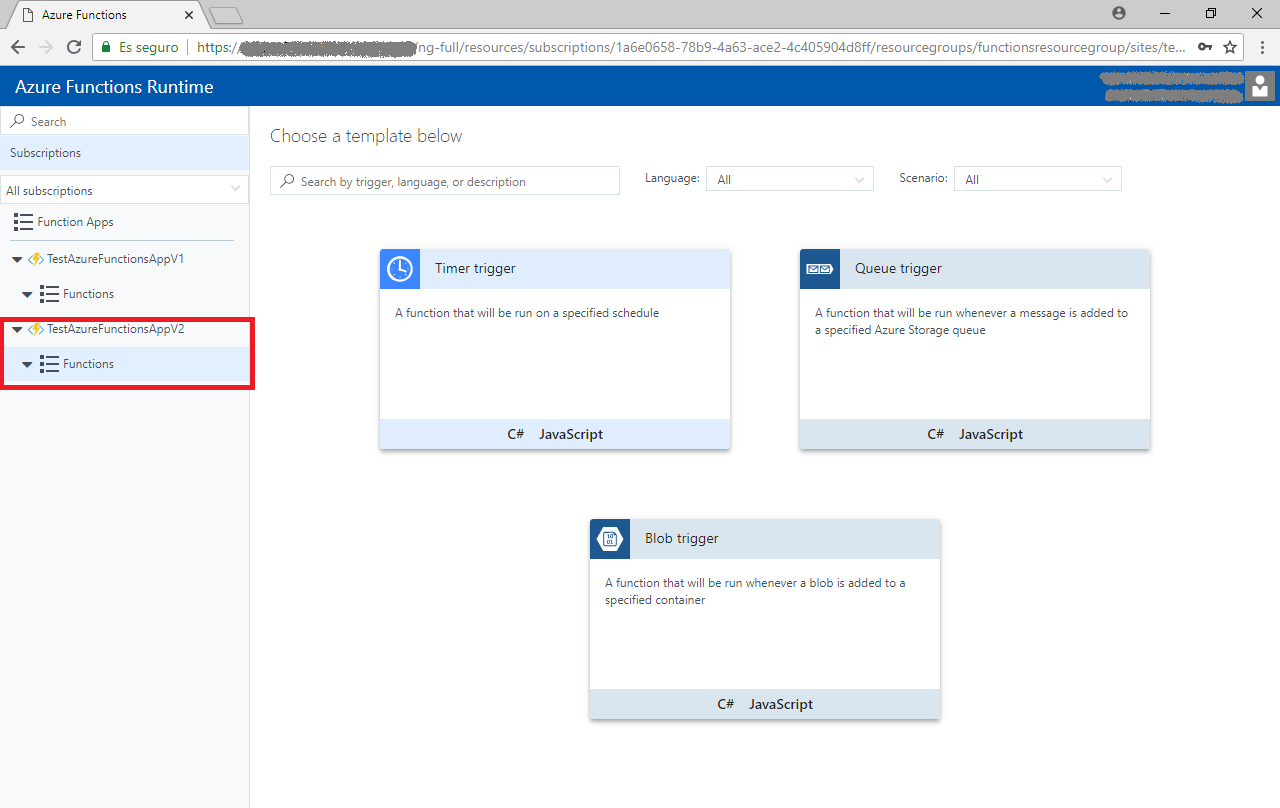This screenshot has width=1280, height=808.
Task: Select Subscriptions heading in sidebar
Action: [45, 153]
